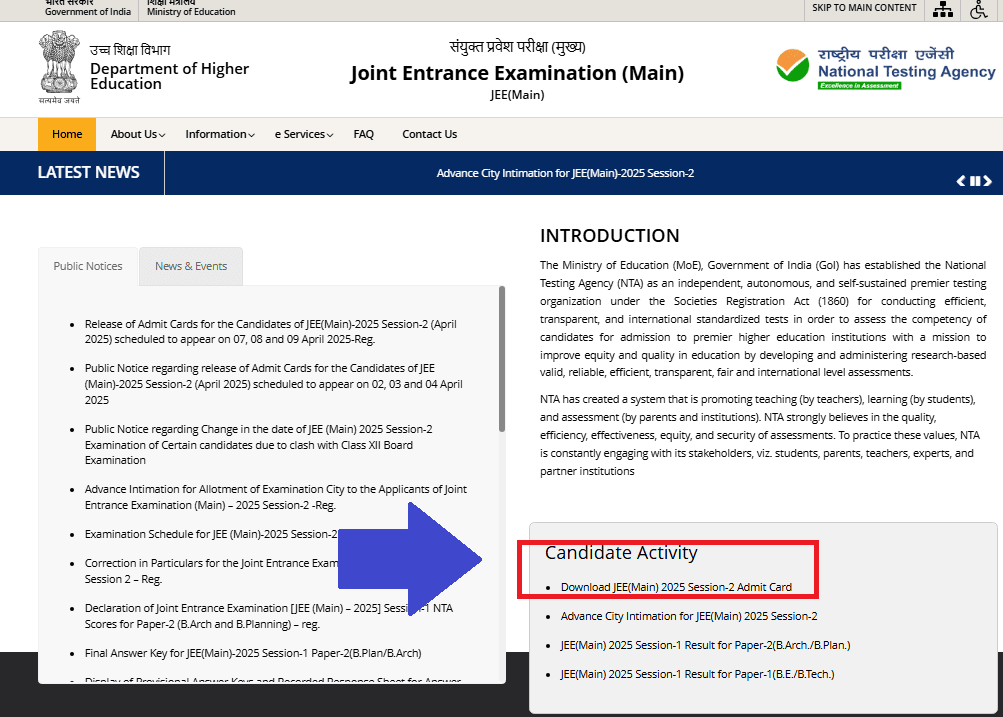Click the Government of India emblem
1003x717 pixels.
click(x=58, y=63)
